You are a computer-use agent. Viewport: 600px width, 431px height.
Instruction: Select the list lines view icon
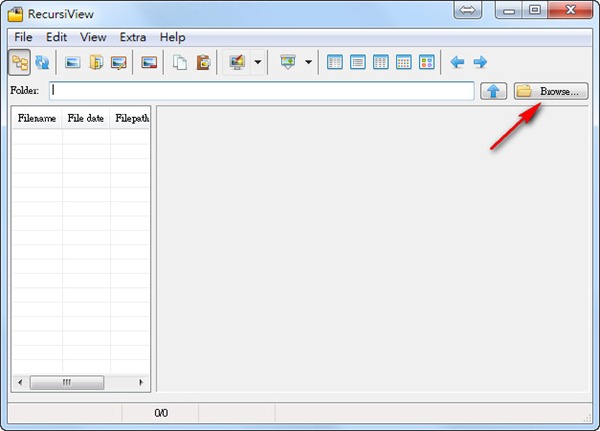click(x=358, y=62)
